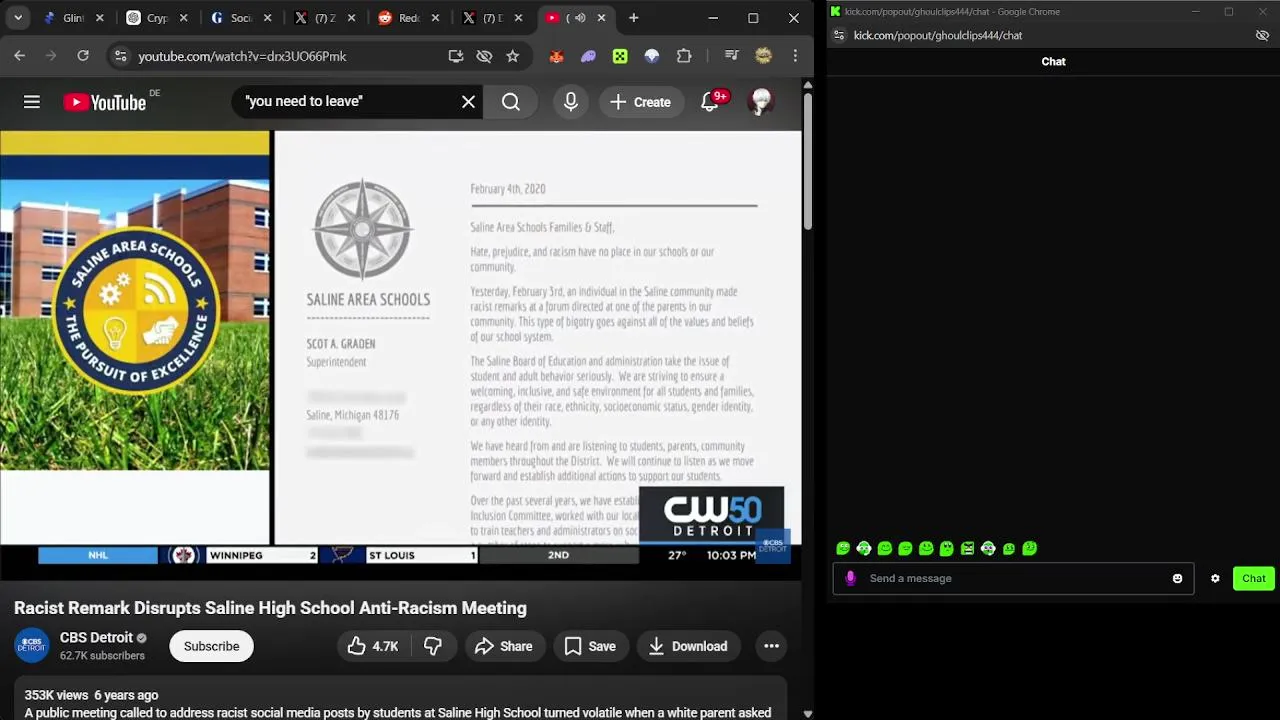
Task: Open CBS Detroit channel avatar
Action: pos(32,646)
